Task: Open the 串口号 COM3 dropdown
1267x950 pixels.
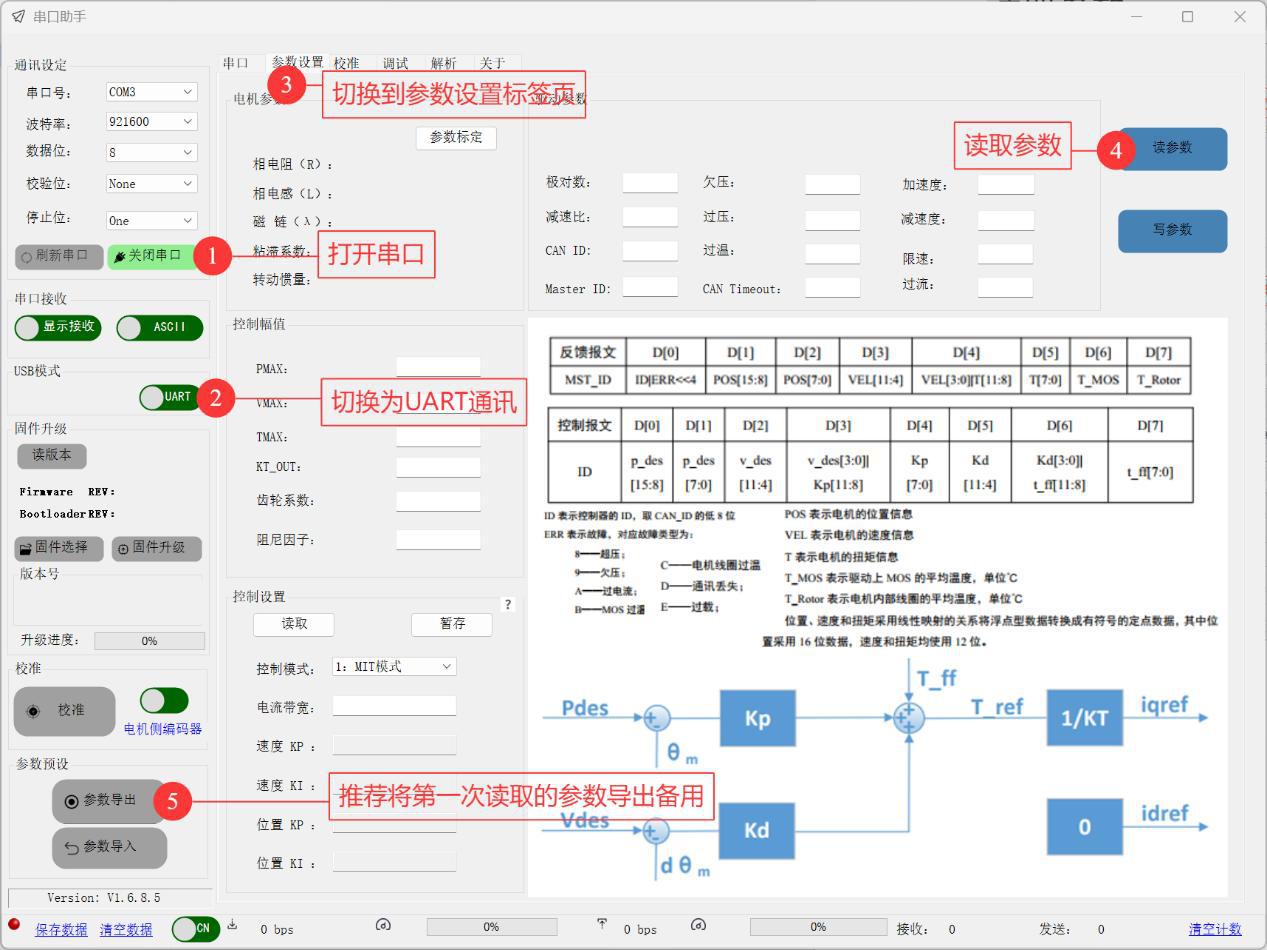Action: tap(151, 92)
